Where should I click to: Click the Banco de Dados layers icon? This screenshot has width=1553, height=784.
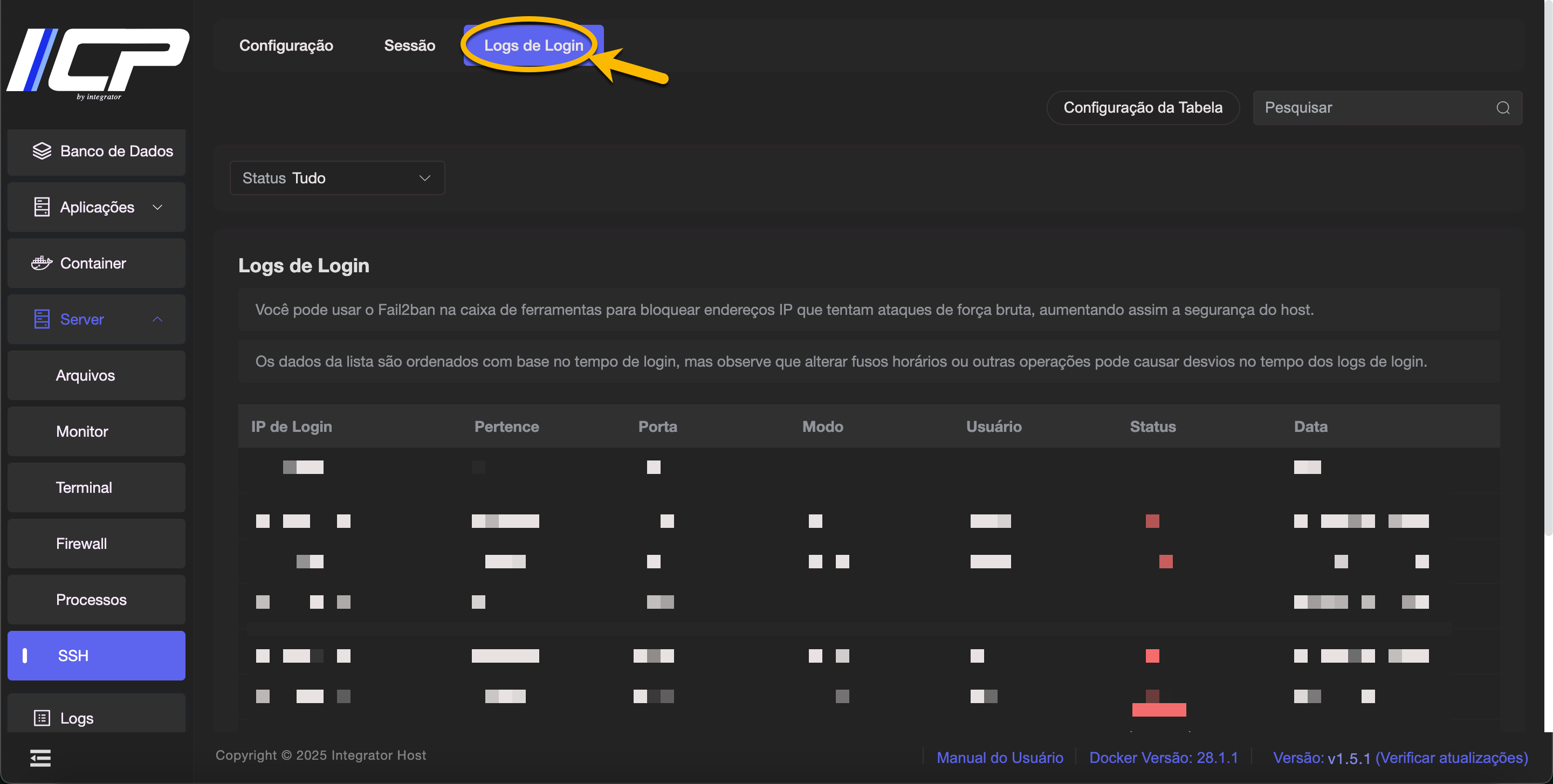42,150
